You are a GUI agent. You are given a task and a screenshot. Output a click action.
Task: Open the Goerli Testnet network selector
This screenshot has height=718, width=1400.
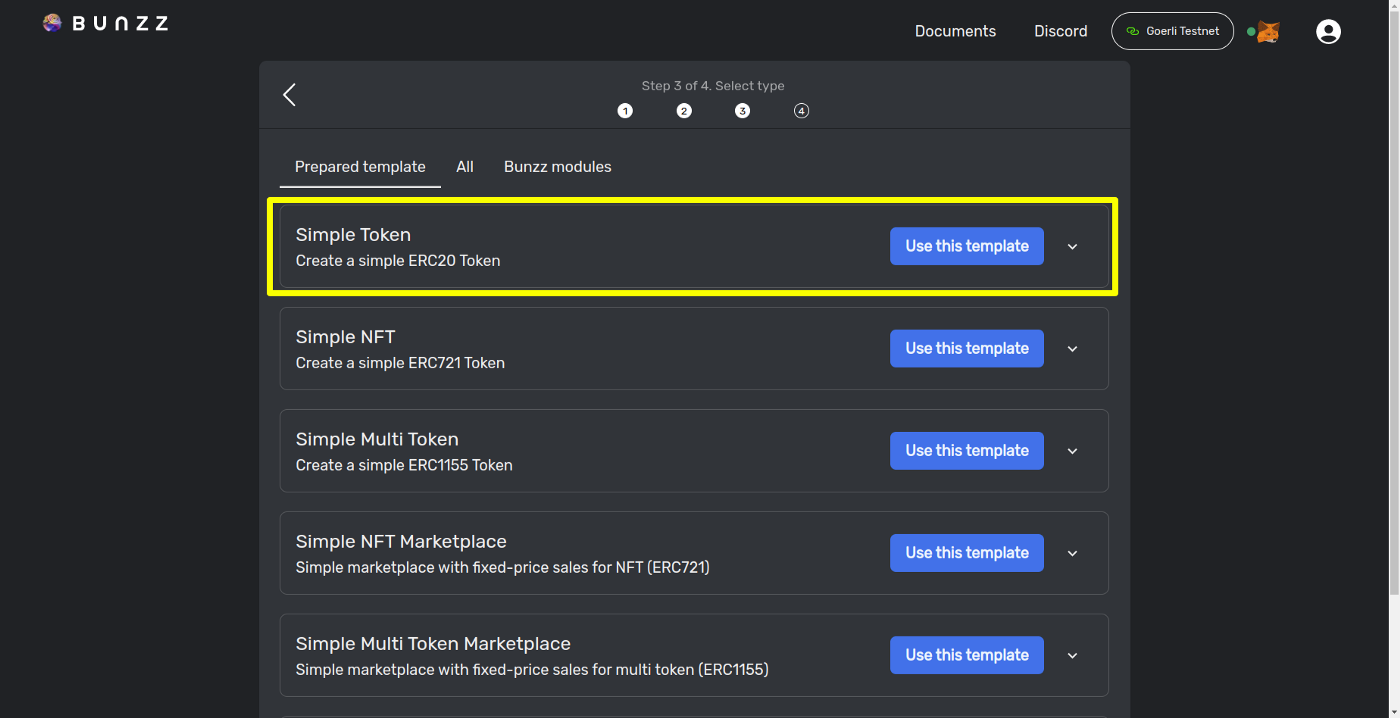(x=1172, y=31)
